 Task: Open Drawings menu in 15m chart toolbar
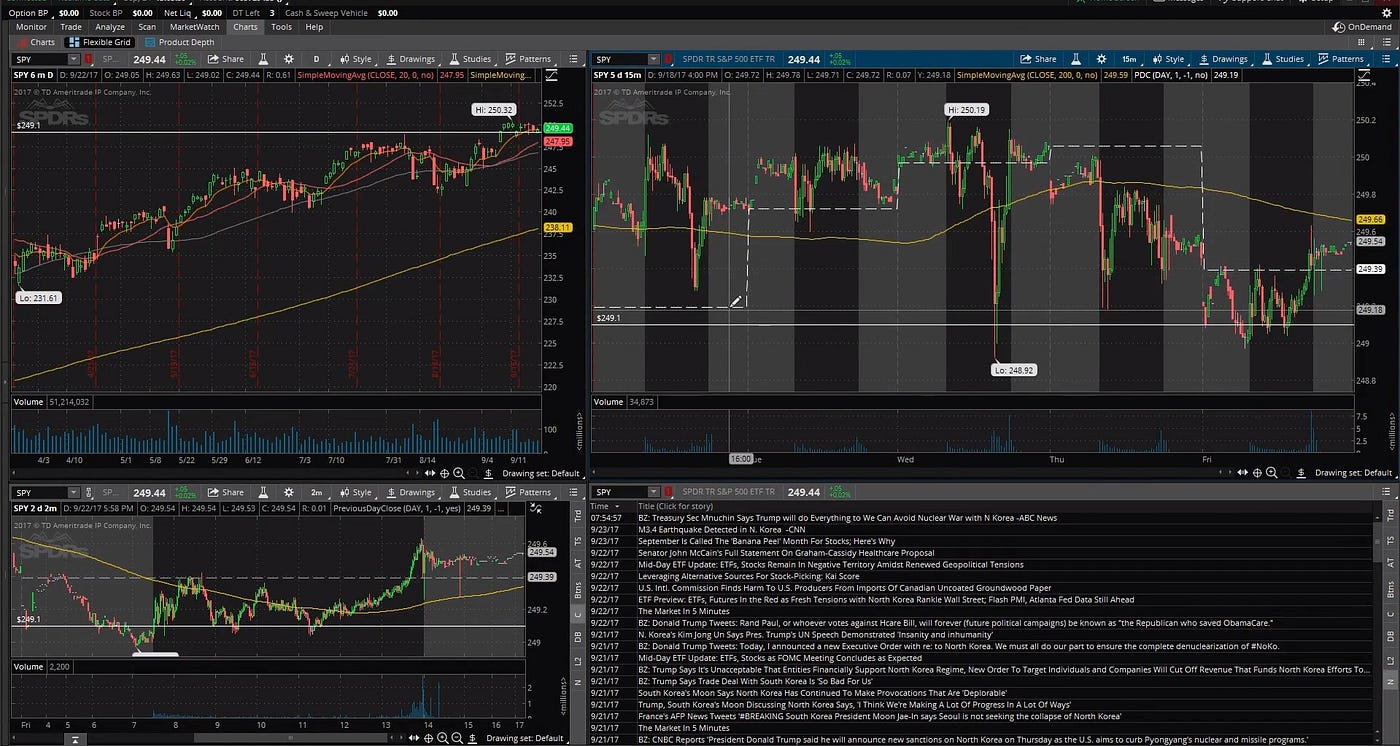(1223, 59)
